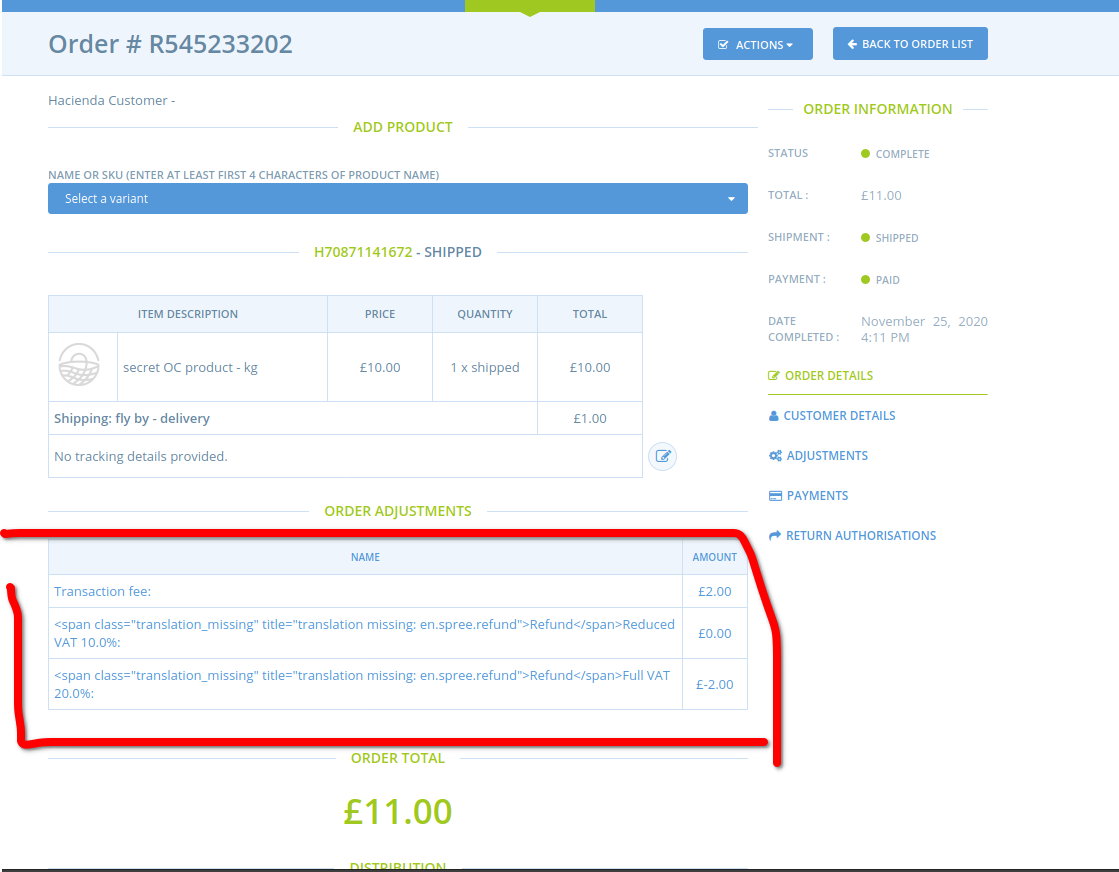Image resolution: width=1119 pixels, height=872 pixels.
Task: Click the shipment number H70871141672 link
Action: click(x=363, y=252)
